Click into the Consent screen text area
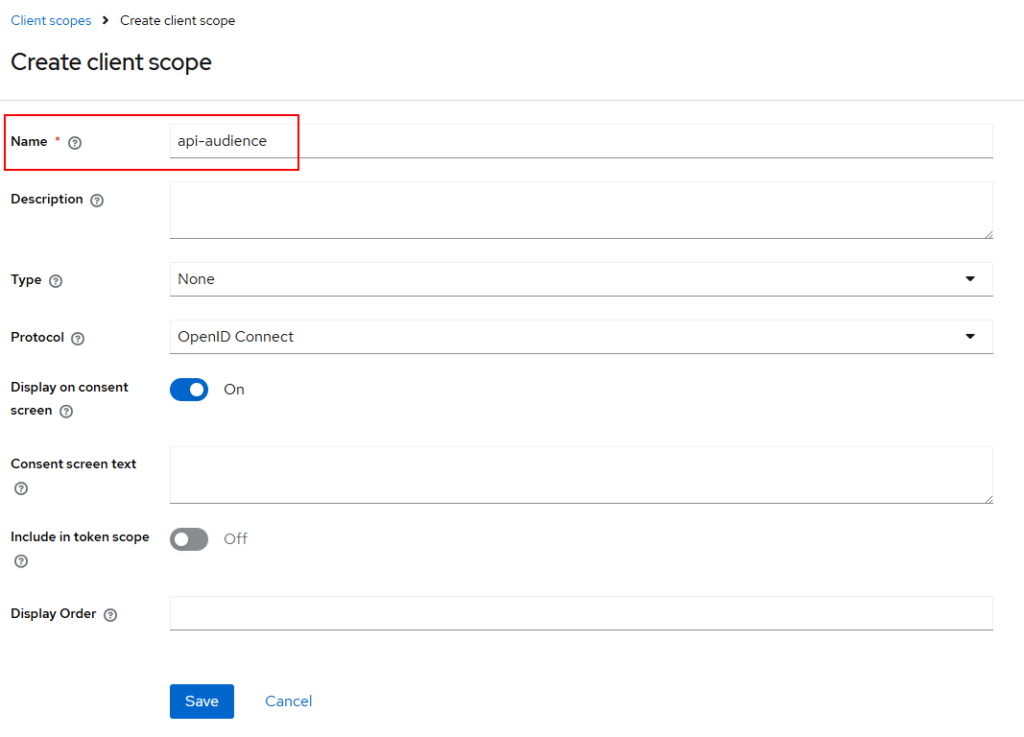Viewport: 1024px width, 737px height. tap(581, 475)
